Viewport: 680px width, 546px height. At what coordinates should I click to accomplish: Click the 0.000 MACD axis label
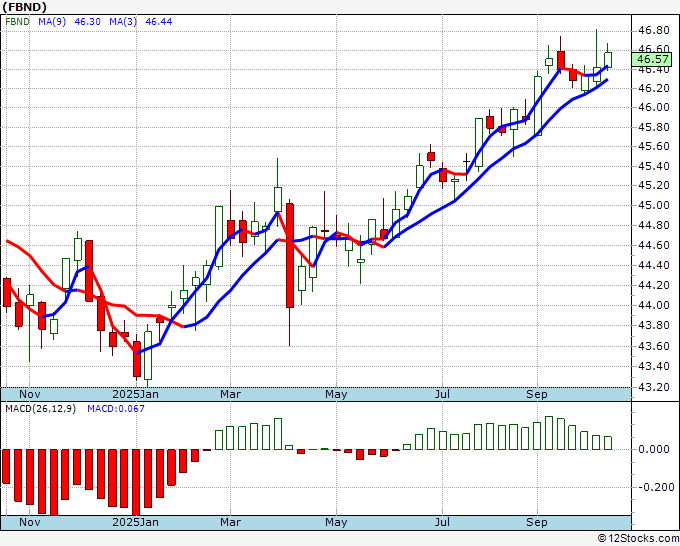654,449
